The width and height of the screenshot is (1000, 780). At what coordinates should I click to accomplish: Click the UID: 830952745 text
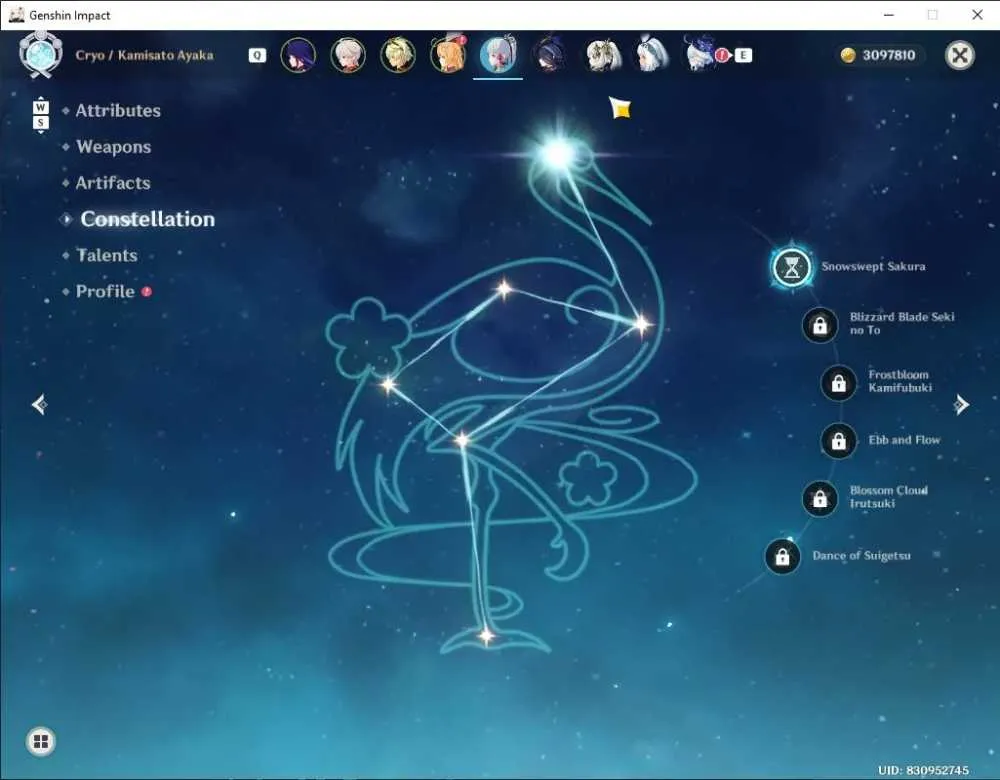[x=923, y=770]
